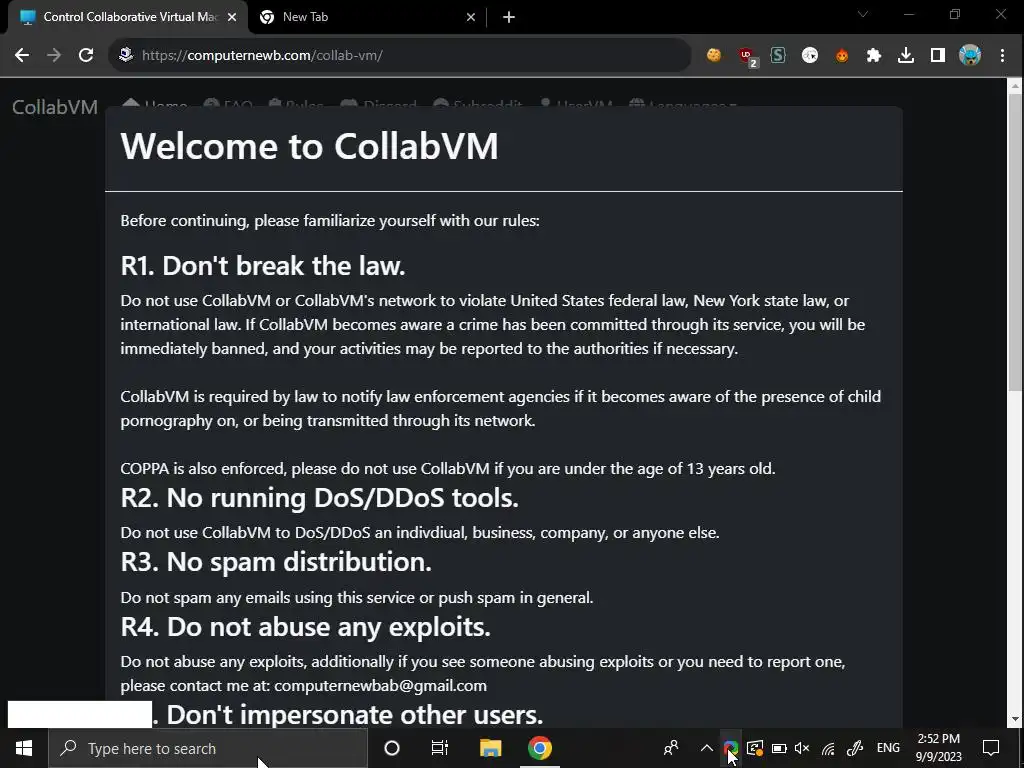Image resolution: width=1024 pixels, height=768 pixels.
Task: Open Task View on the taskbar
Action: tap(440, 748)
